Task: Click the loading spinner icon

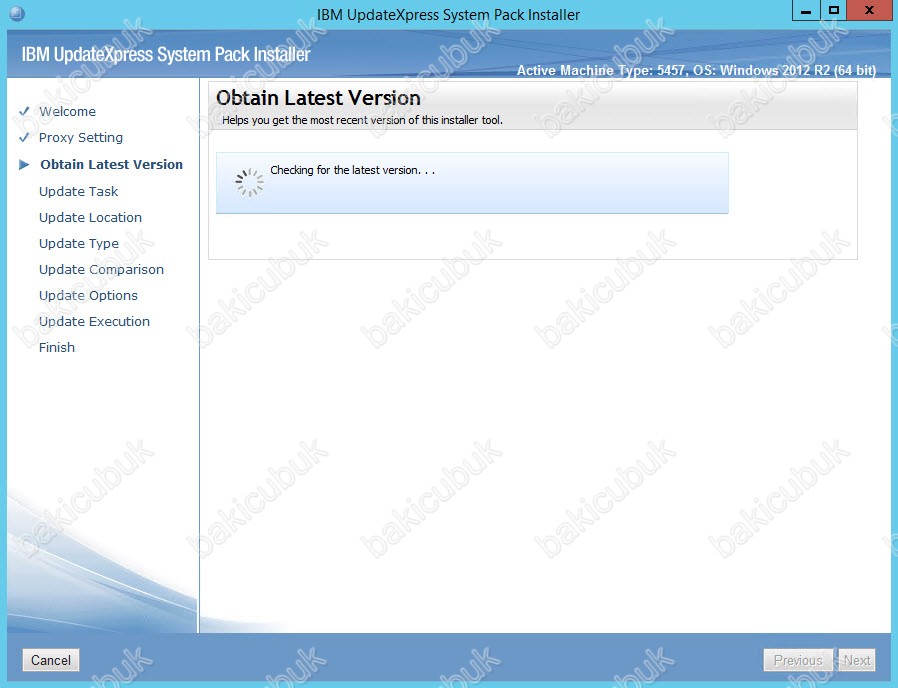Action: point(249,183)
